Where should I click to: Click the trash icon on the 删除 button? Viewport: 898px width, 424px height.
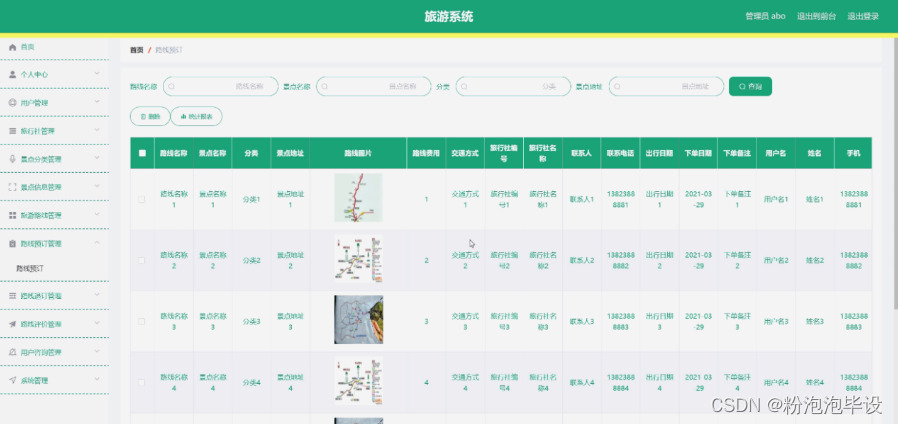(142, 117)
